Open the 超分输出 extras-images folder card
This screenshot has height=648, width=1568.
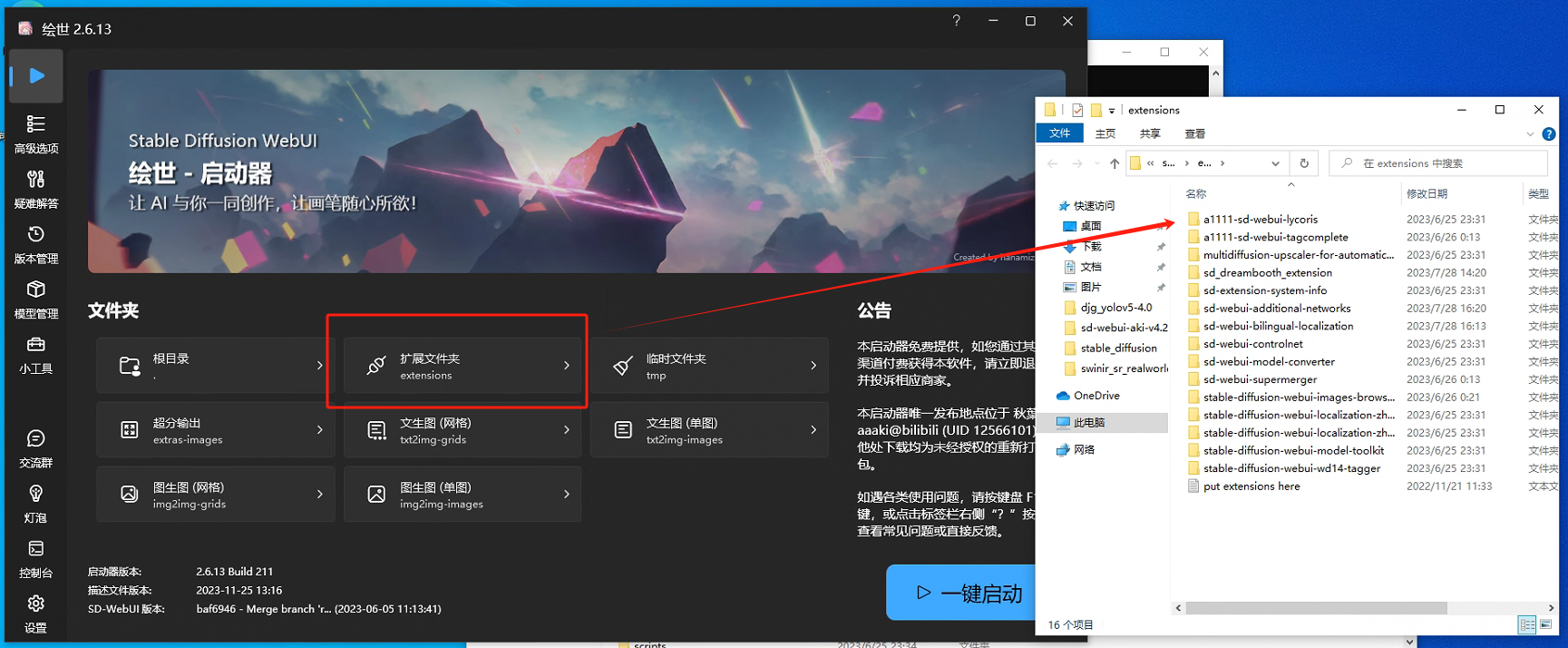216,430
